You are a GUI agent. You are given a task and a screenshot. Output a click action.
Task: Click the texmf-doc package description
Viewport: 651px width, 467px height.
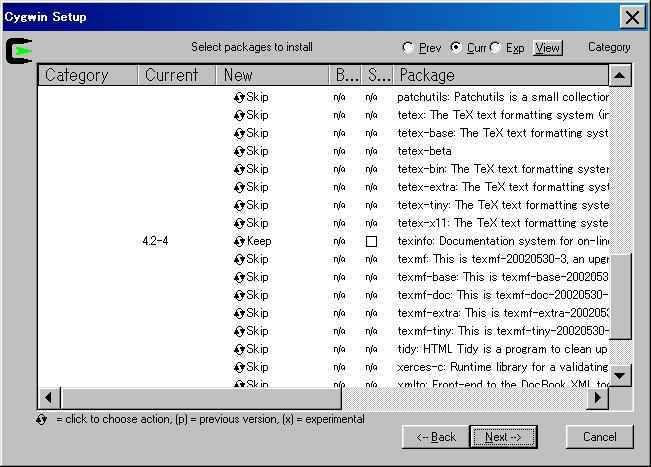pyautogui.click(x=503, y=295)
